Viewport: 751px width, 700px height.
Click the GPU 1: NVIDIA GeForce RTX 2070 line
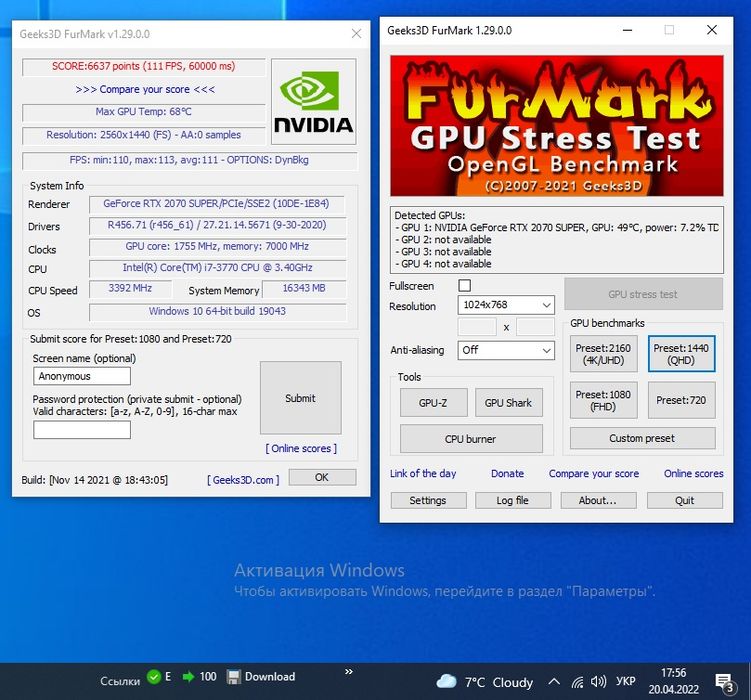point(557,228)
